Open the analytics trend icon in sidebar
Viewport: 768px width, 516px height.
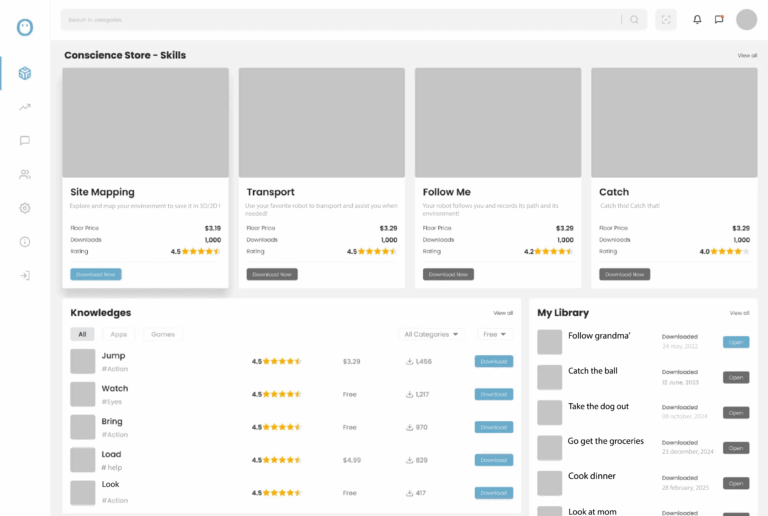pyautogui.click(x=25, y=107)
